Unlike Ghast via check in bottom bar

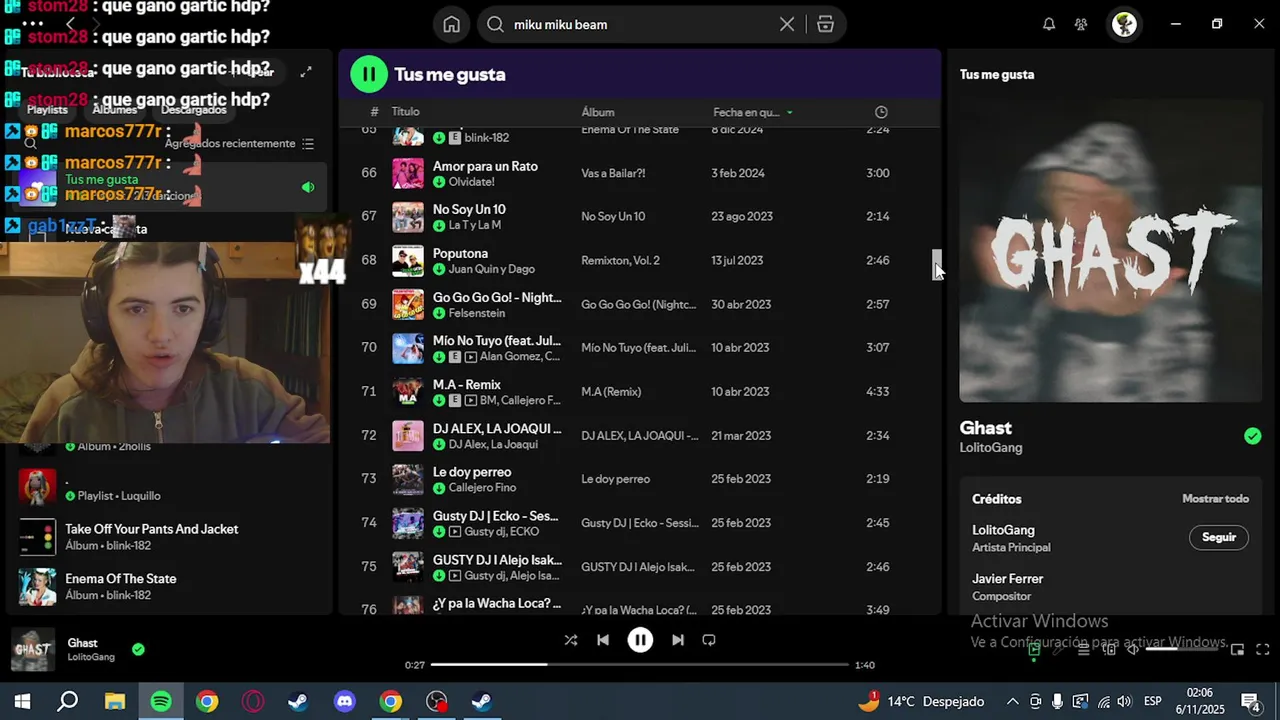pos(138,649)
